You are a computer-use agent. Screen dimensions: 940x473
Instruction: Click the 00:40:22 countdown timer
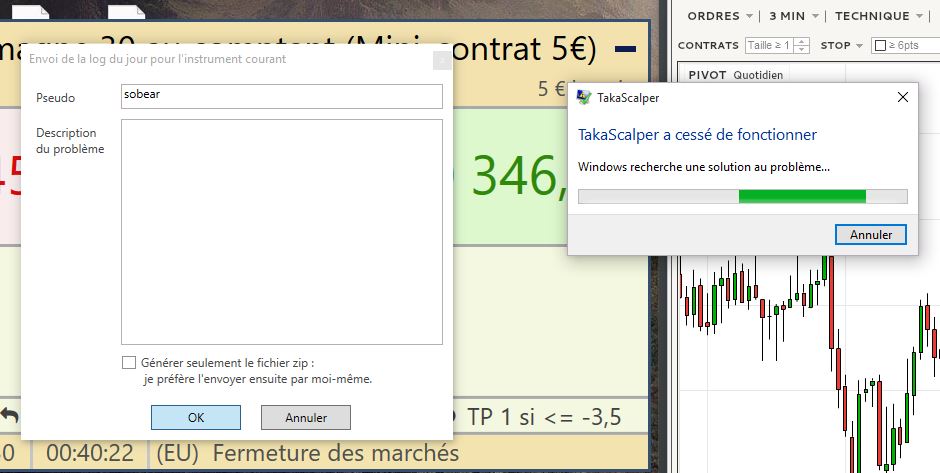90,453
